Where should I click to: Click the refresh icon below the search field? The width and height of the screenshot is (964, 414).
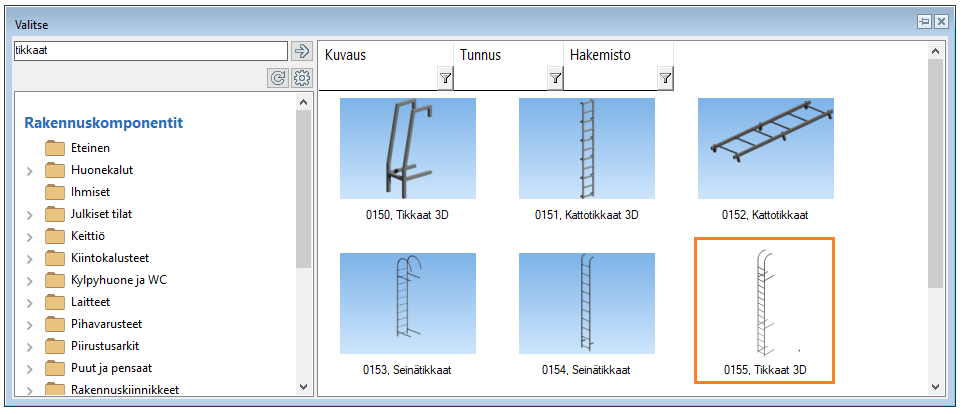tap(279, 78)
